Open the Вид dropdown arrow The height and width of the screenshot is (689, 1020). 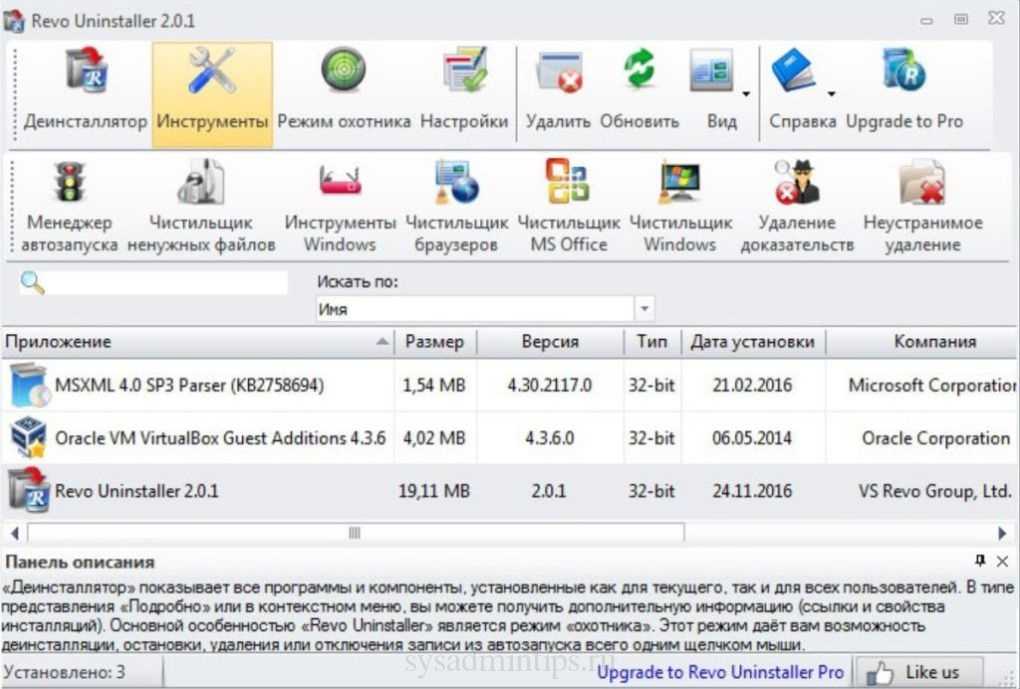pos(745,94)
